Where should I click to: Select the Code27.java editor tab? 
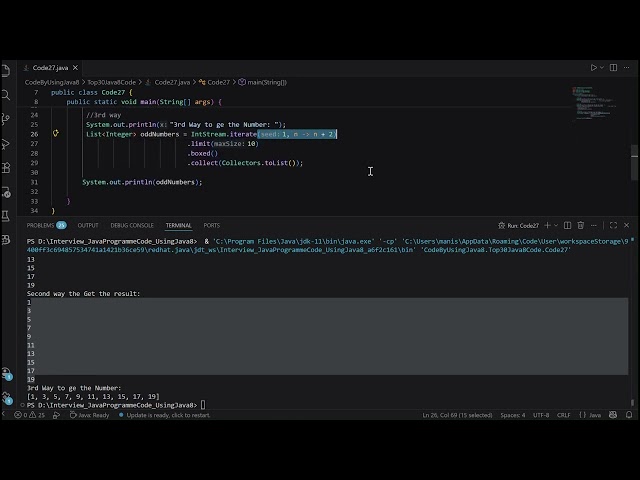[x=50, y=68]
